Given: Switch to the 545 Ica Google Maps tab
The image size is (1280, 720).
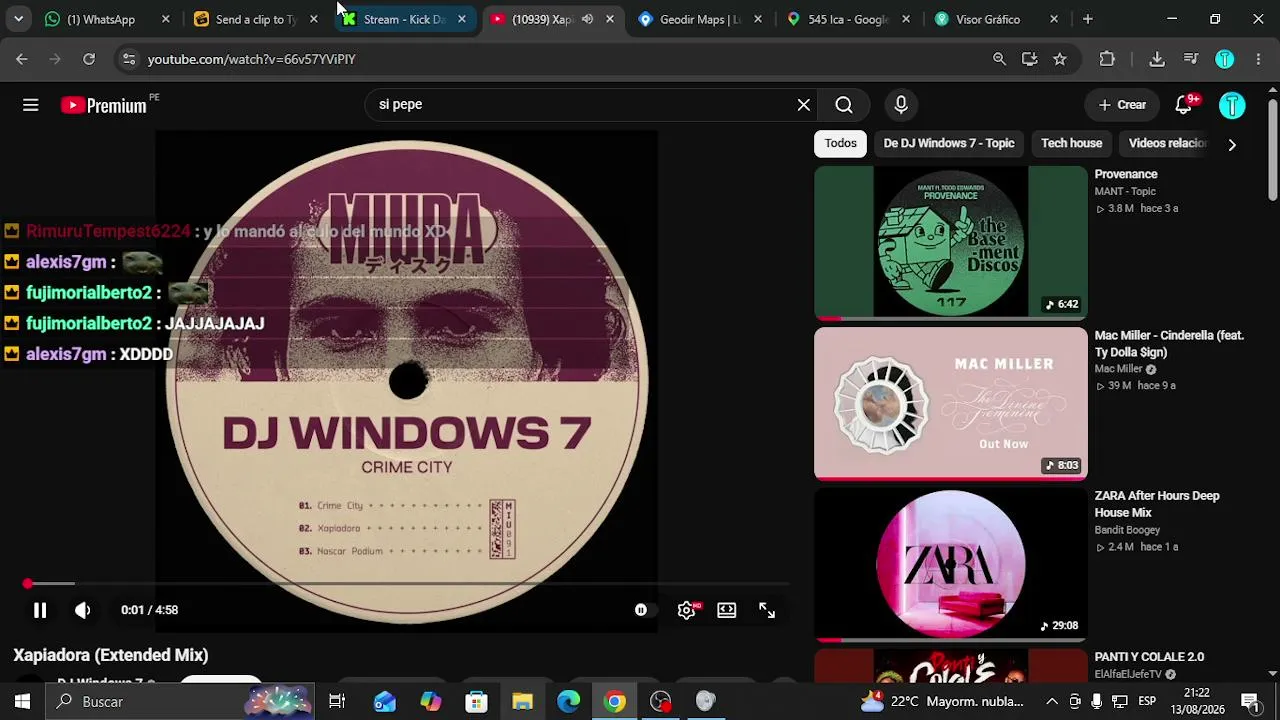Looking at the screenshot, I should (848, 19).
